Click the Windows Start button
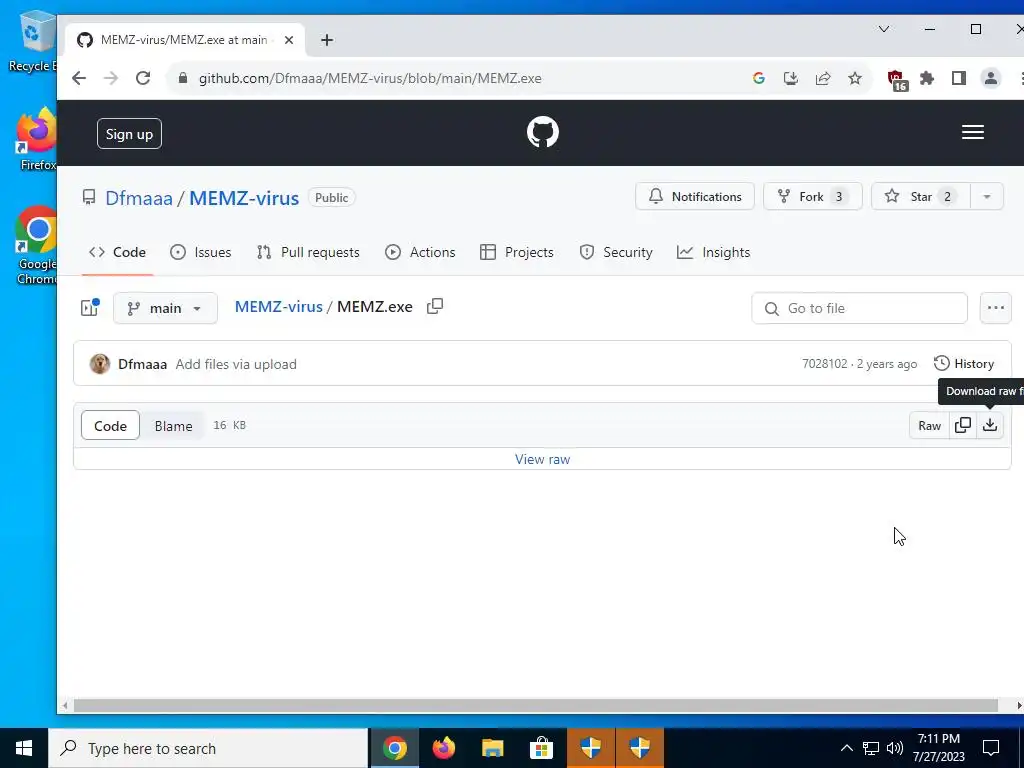This screenshot has height=768, width=1024. click(x=24, y=748)
